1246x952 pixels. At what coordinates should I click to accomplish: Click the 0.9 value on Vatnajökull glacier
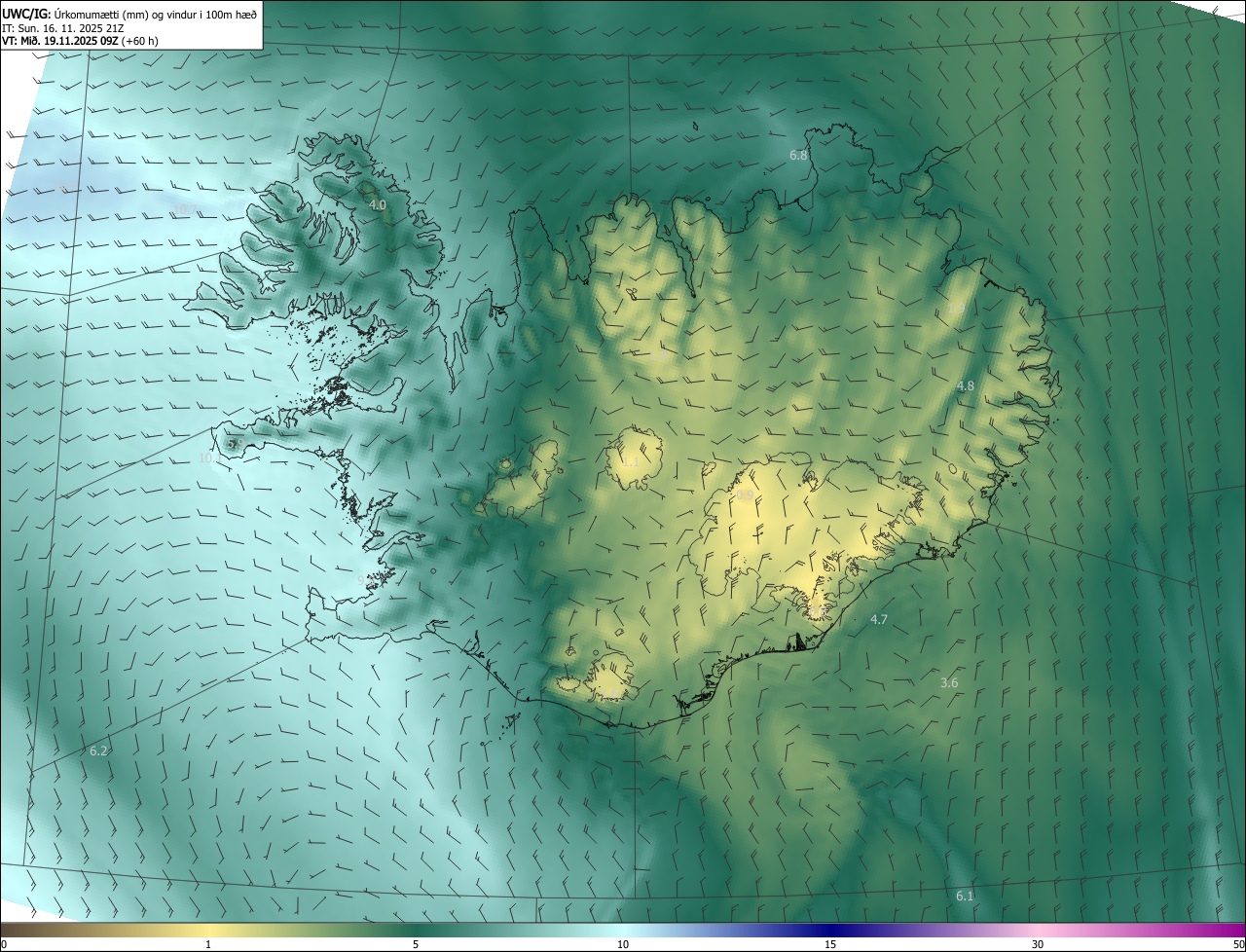[745, 495]
